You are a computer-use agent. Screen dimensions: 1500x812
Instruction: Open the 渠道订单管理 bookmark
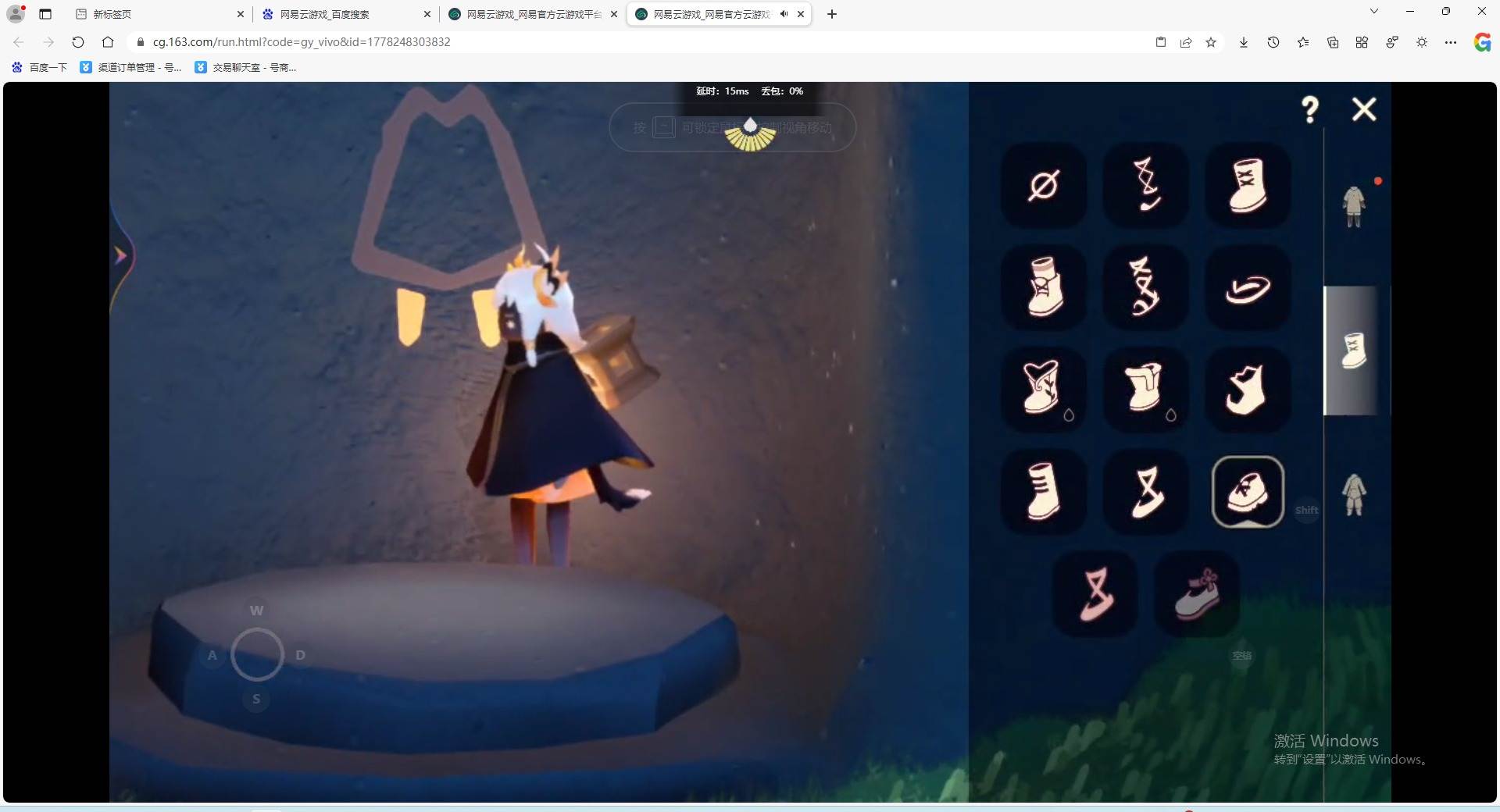click(x=131, y=68)
